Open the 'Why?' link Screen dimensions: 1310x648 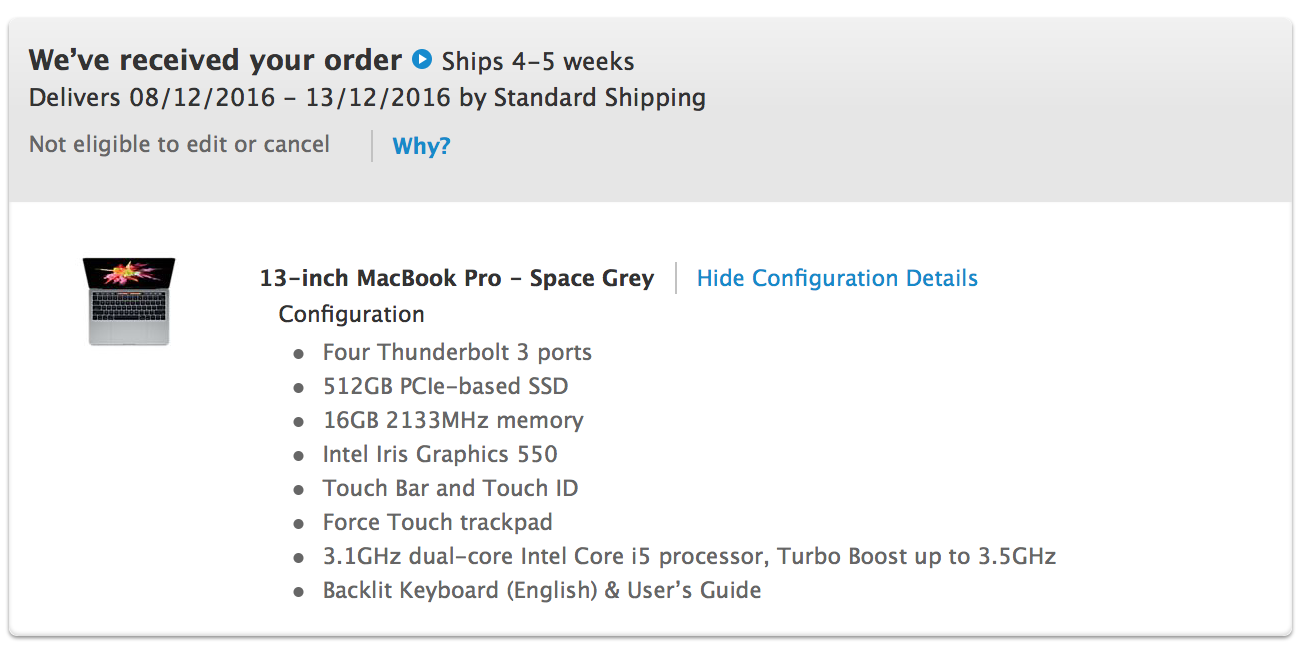[x=421, y=146]
